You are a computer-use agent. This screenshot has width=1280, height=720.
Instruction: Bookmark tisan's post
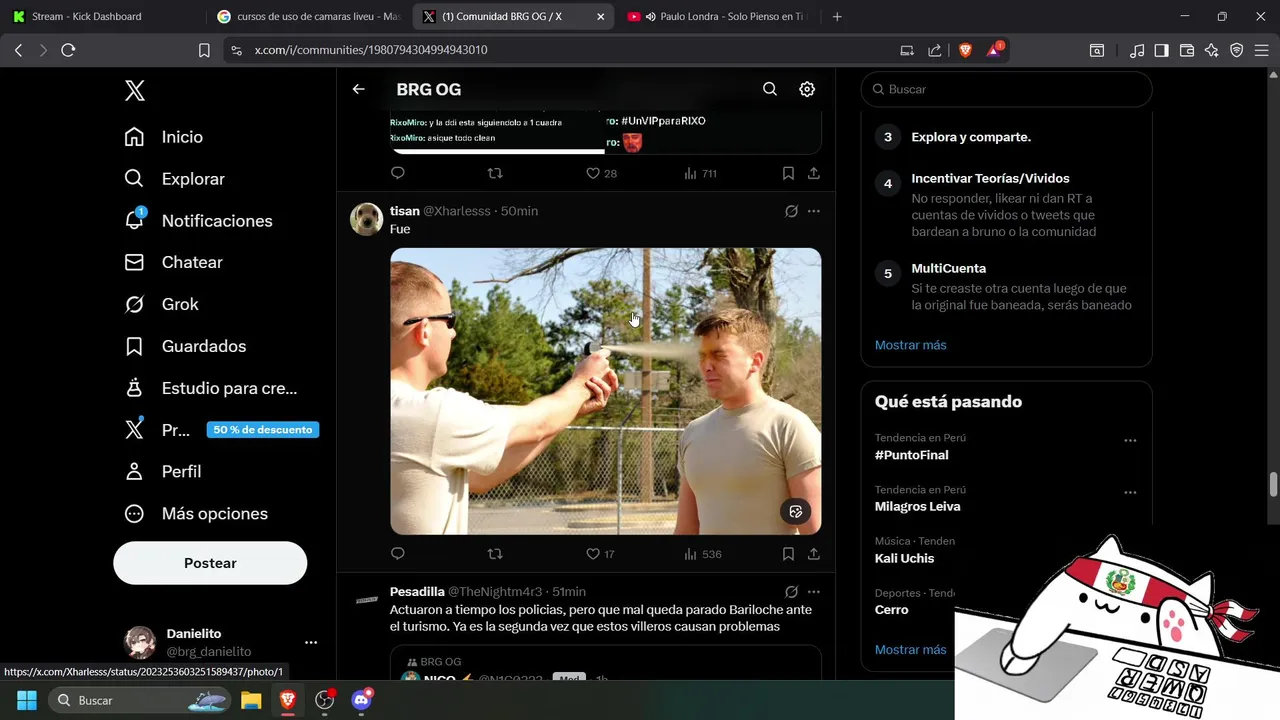(788, 553)
